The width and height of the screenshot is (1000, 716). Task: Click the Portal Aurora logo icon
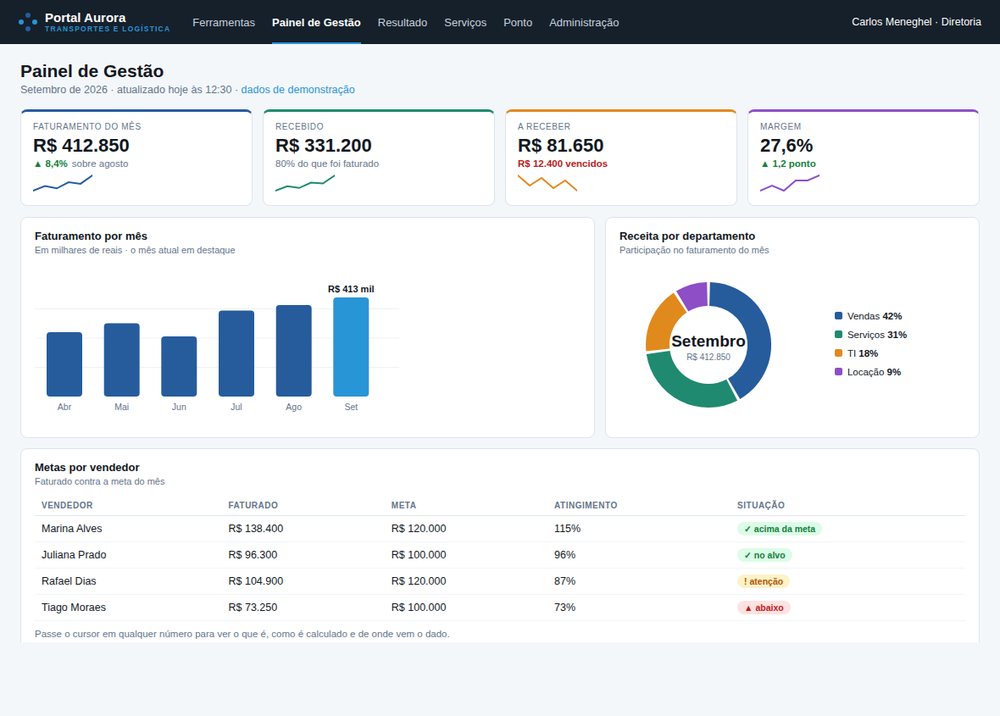(x=28, y=22)
